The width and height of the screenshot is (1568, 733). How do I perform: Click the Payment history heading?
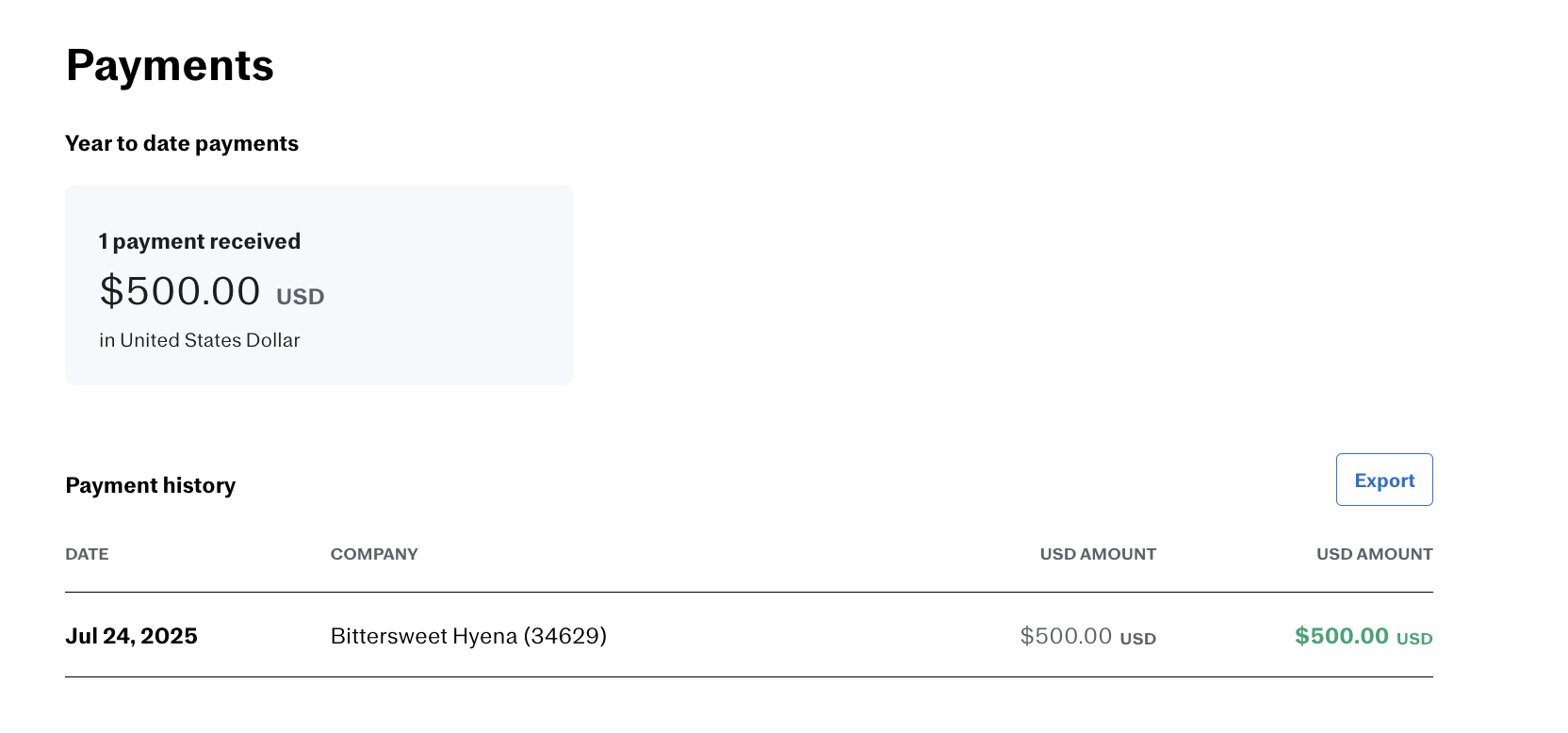[151, 485]
